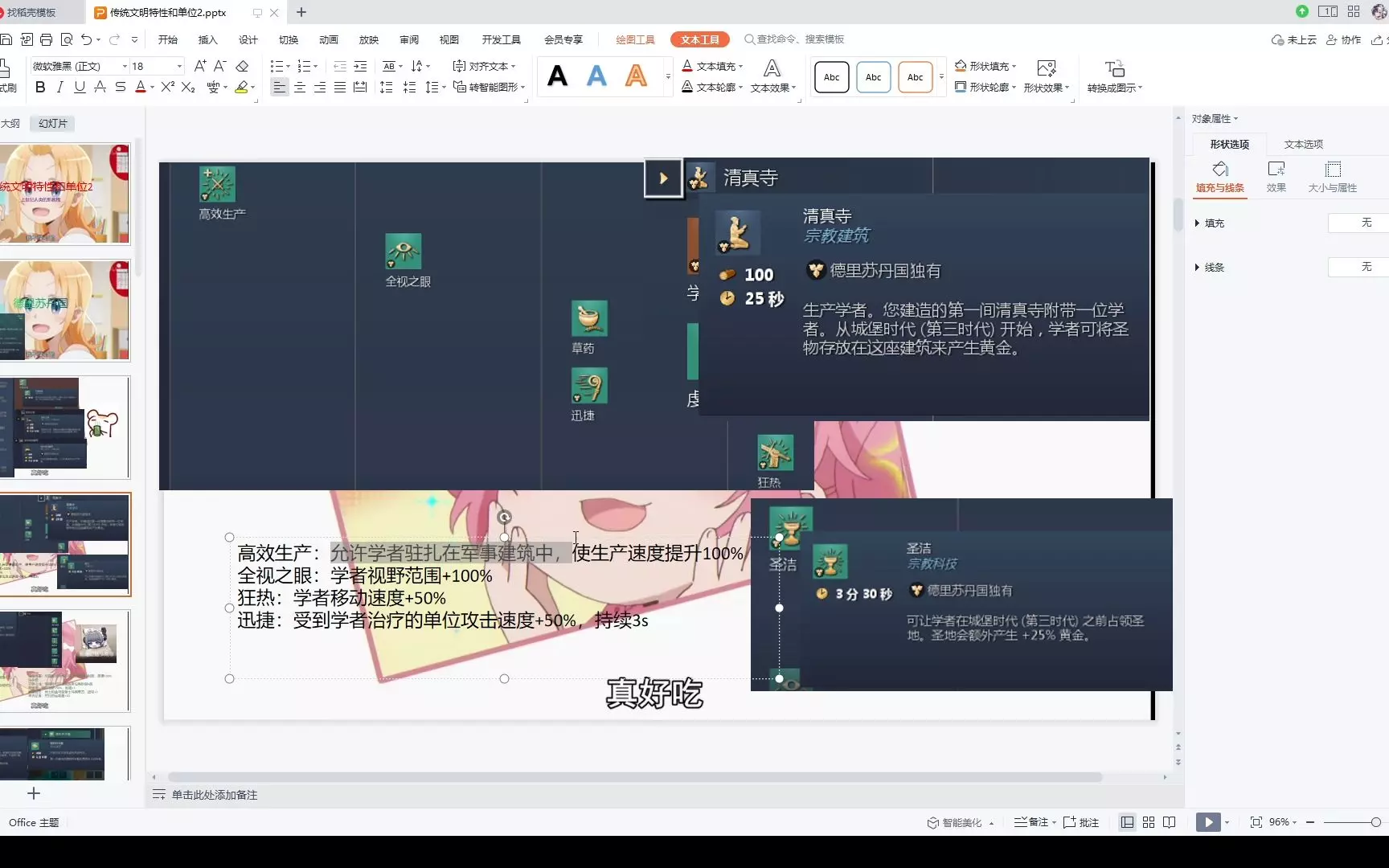
Task: Choose the blue-outlined Abc shape style
Action: (874, 77)
